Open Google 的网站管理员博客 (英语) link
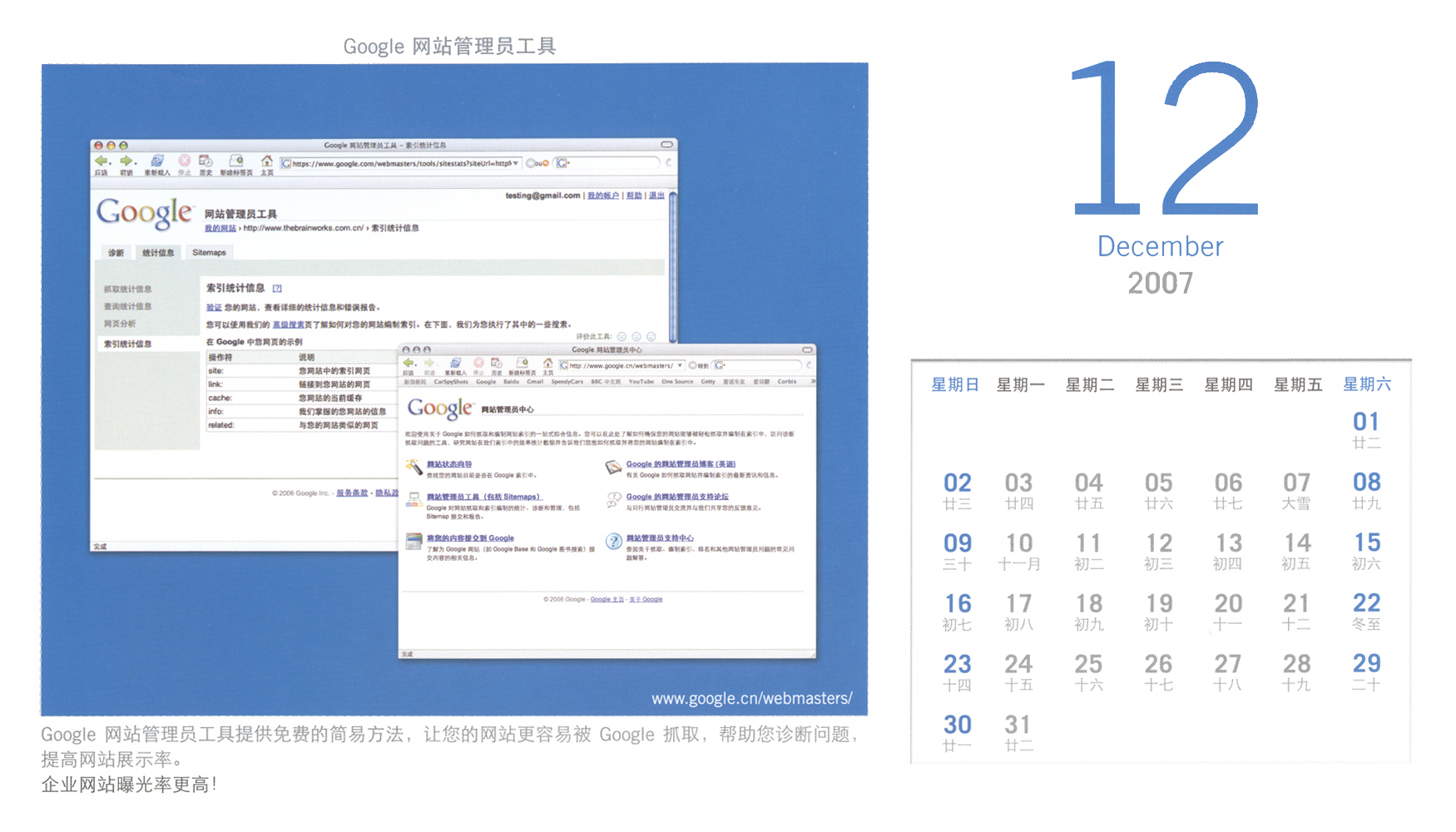The width and height of the screenshot is (1456, 832). point(681,464)
